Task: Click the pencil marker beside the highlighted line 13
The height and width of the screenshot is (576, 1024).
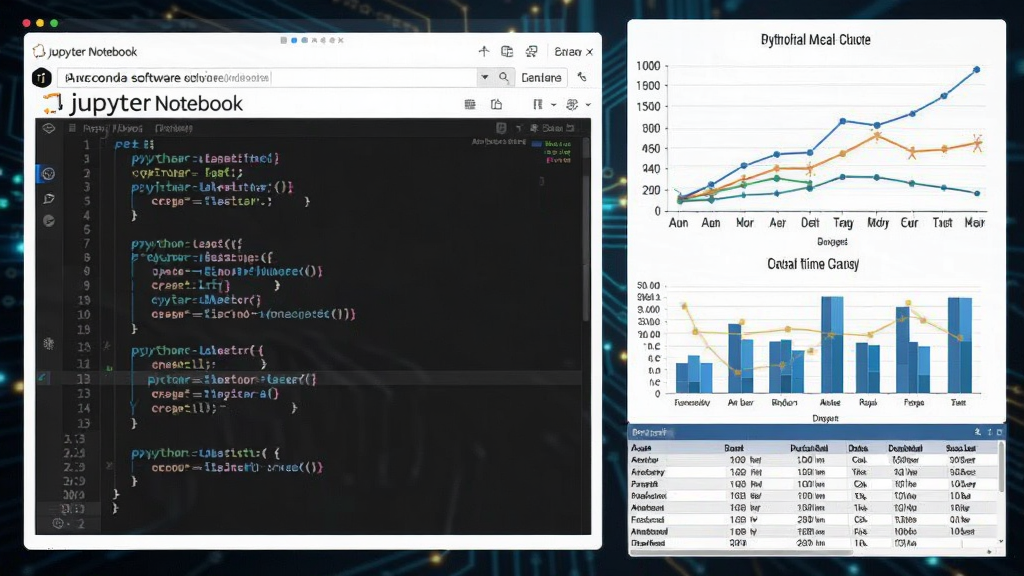Action: pos(42,378)
